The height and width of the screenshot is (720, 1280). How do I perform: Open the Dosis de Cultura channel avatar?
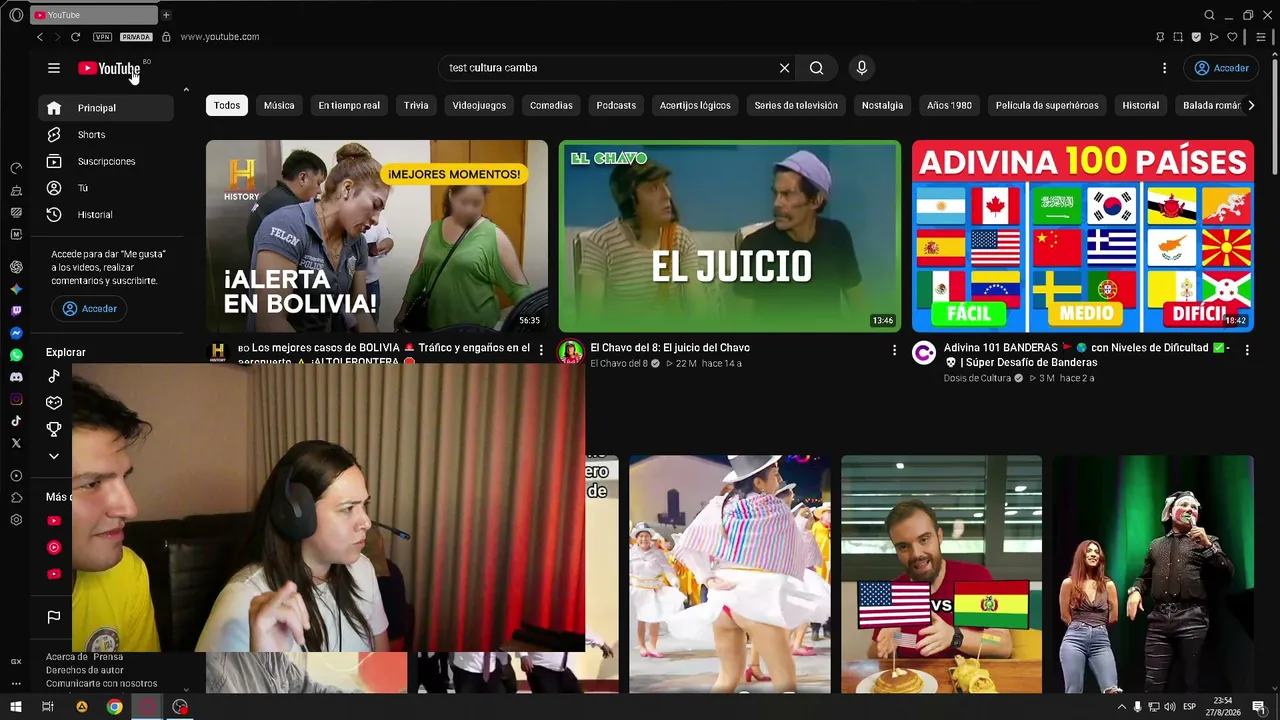(x=924, y=352)
